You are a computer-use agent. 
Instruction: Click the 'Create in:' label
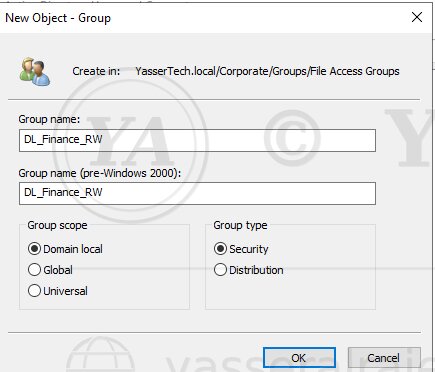(96, 71)
